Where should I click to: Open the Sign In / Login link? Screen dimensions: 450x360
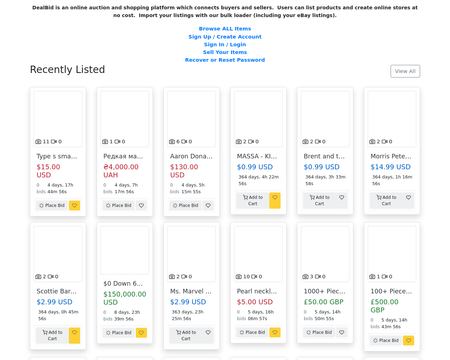225,44
